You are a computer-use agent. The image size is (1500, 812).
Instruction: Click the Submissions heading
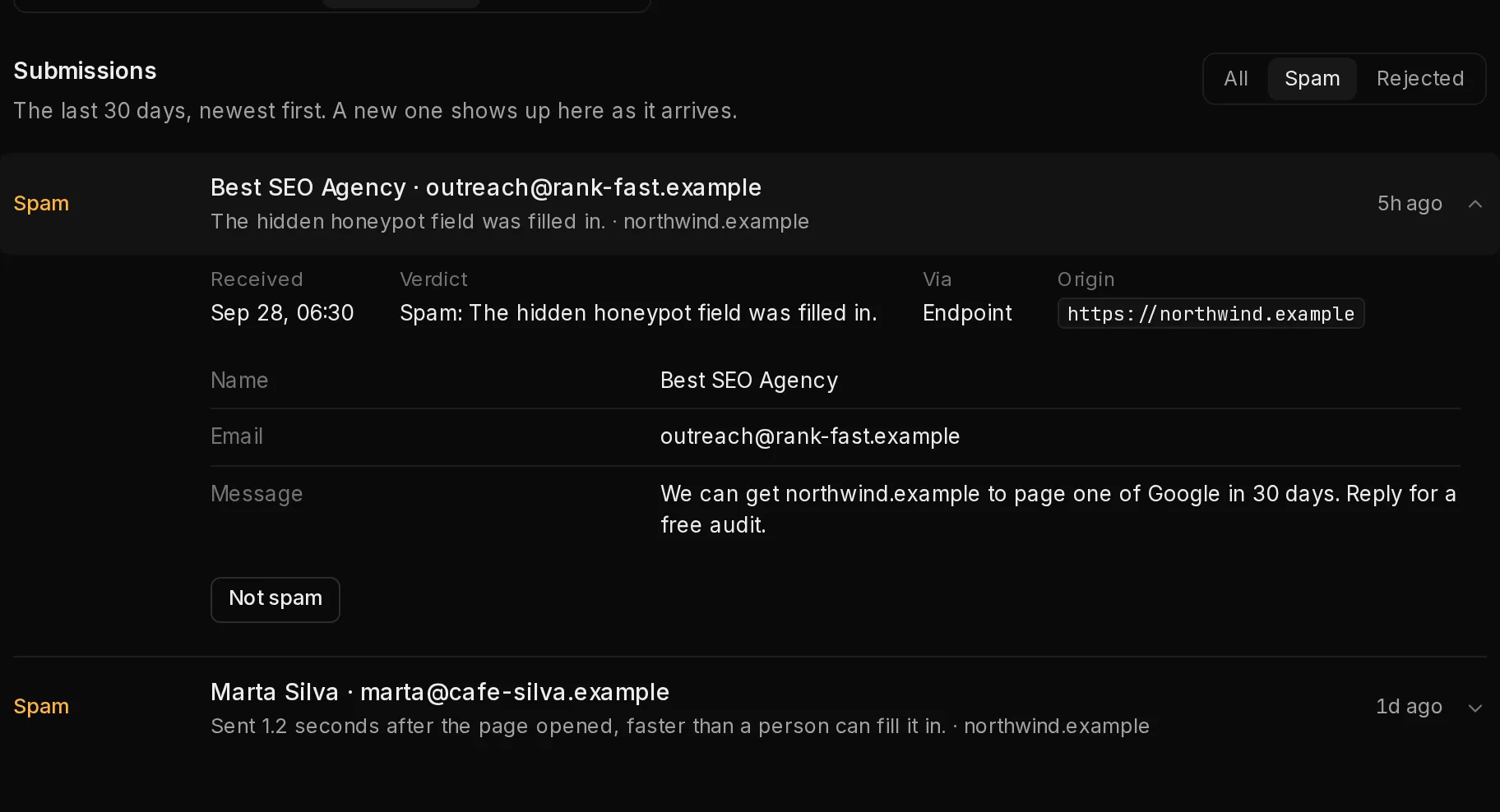85,71
